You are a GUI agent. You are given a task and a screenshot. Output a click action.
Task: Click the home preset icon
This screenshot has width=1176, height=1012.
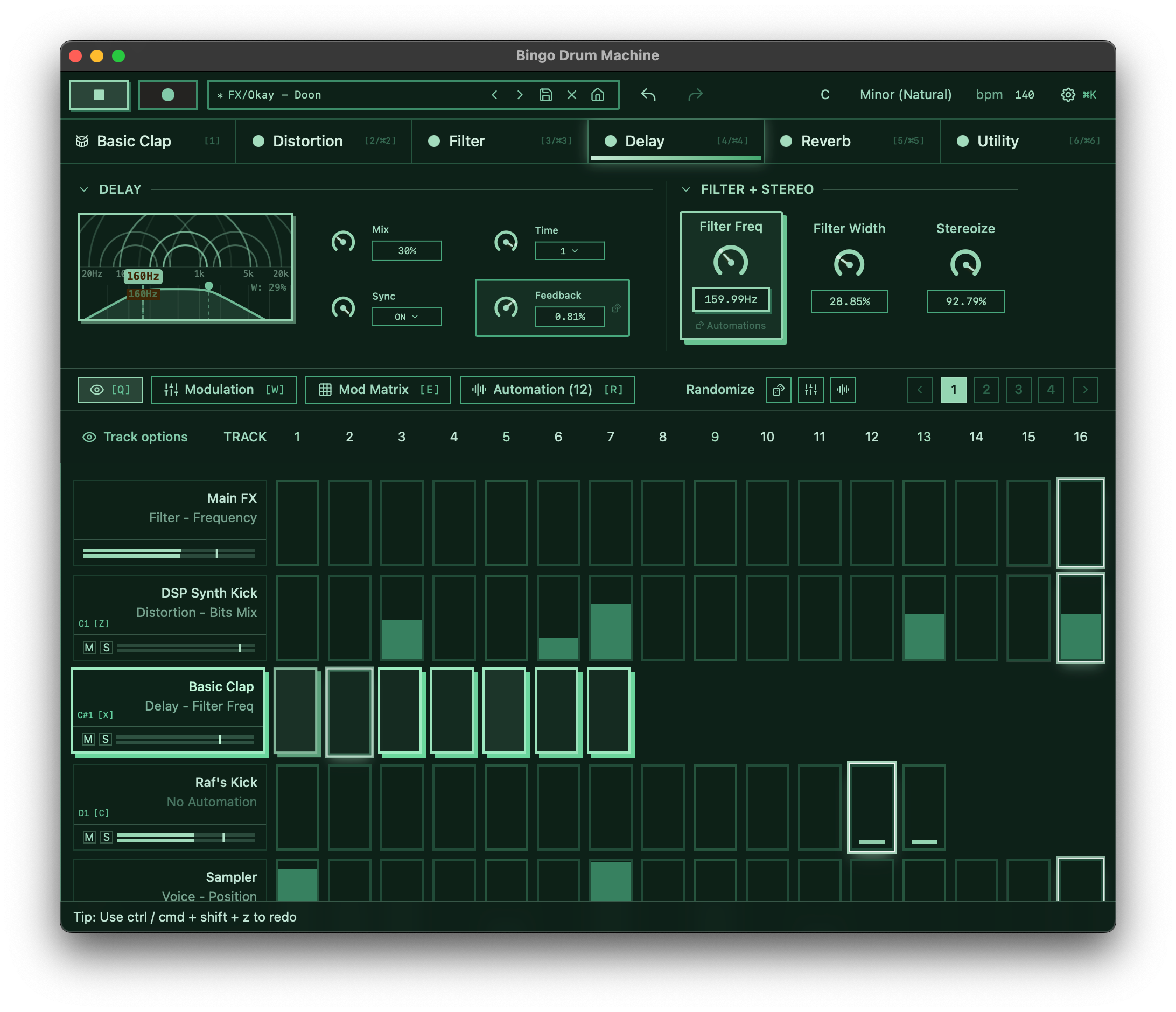point(598,95)
